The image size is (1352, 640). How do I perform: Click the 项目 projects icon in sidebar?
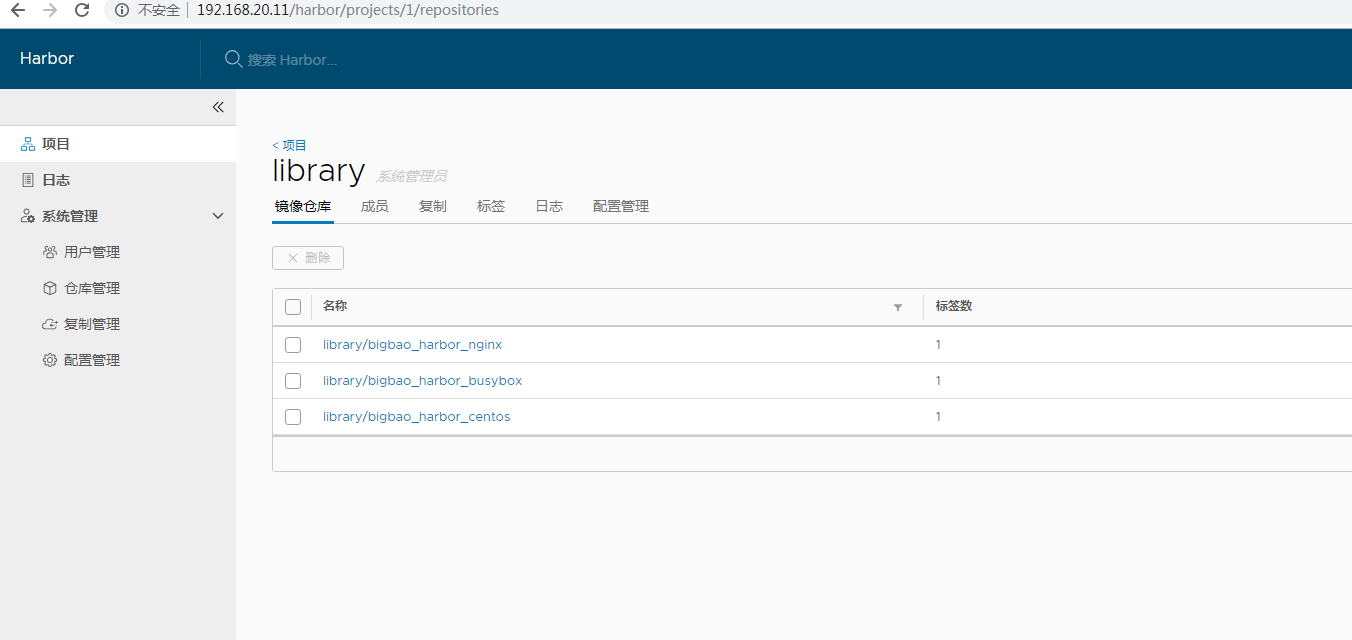[x=28, y=144]
